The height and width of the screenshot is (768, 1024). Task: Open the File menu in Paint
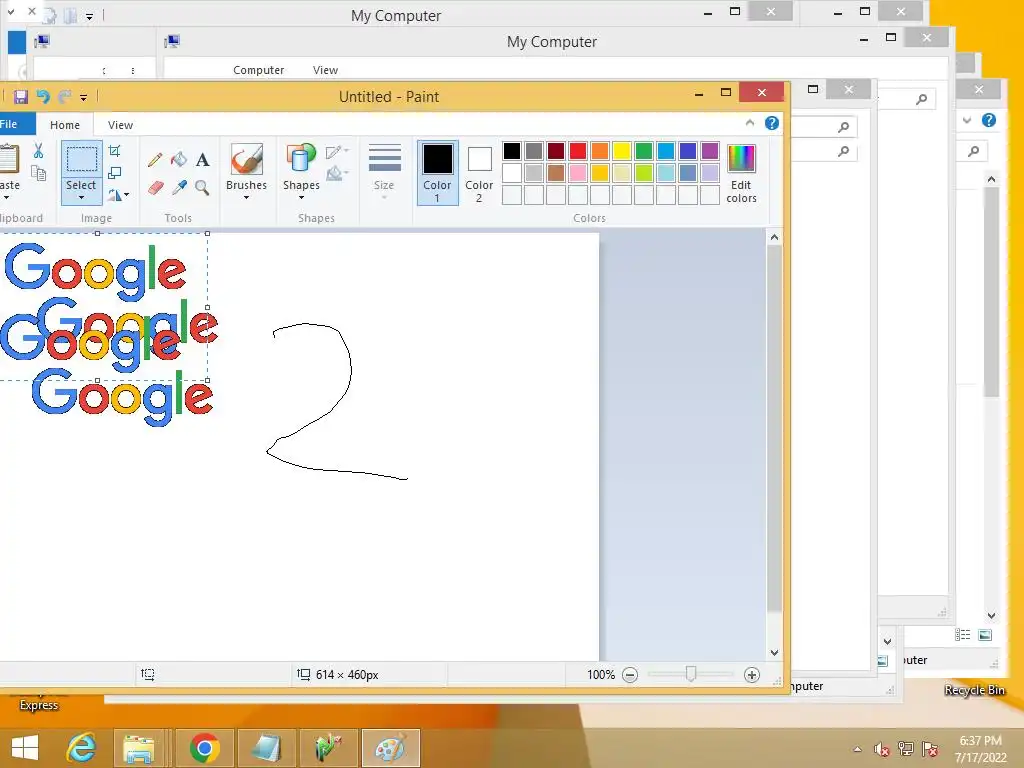(x=13, y=124)
